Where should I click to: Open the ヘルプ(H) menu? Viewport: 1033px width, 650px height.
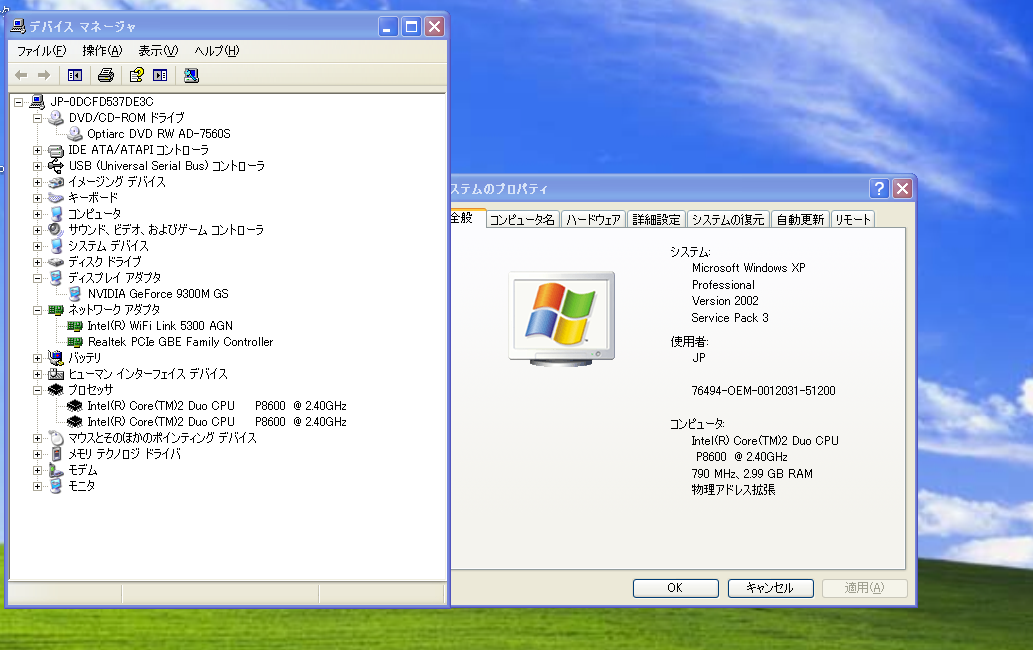click(x=217, y=51)
